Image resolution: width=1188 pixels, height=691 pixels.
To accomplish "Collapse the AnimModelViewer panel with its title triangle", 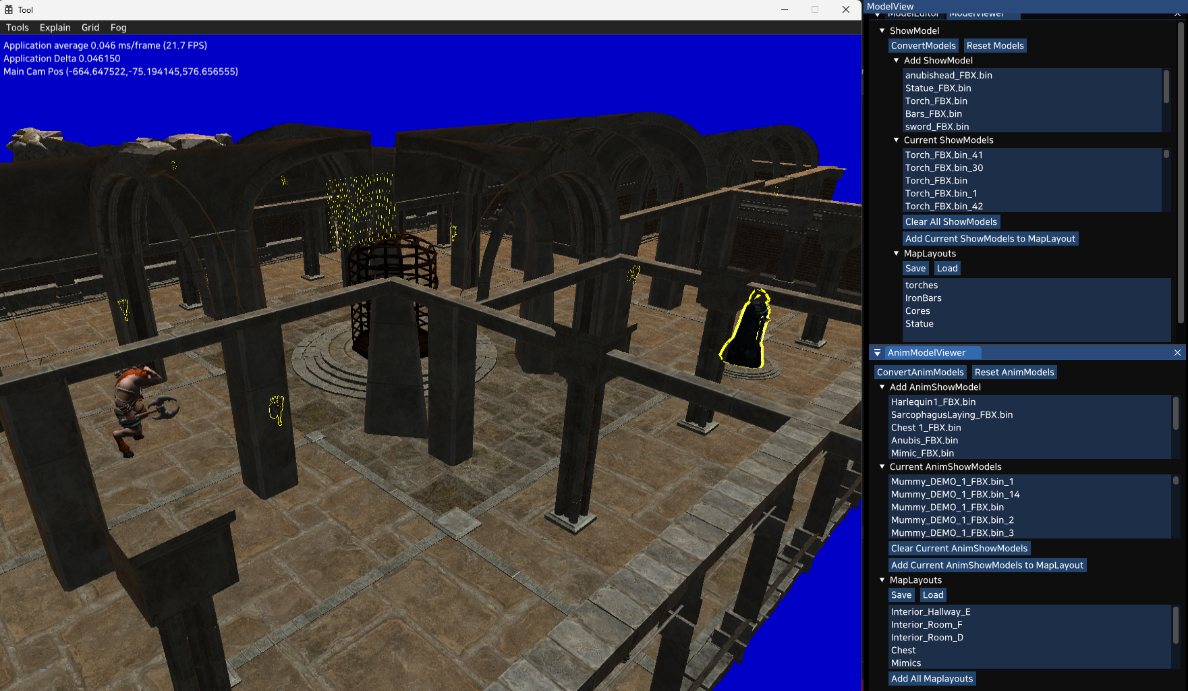I will coord(877,352).
